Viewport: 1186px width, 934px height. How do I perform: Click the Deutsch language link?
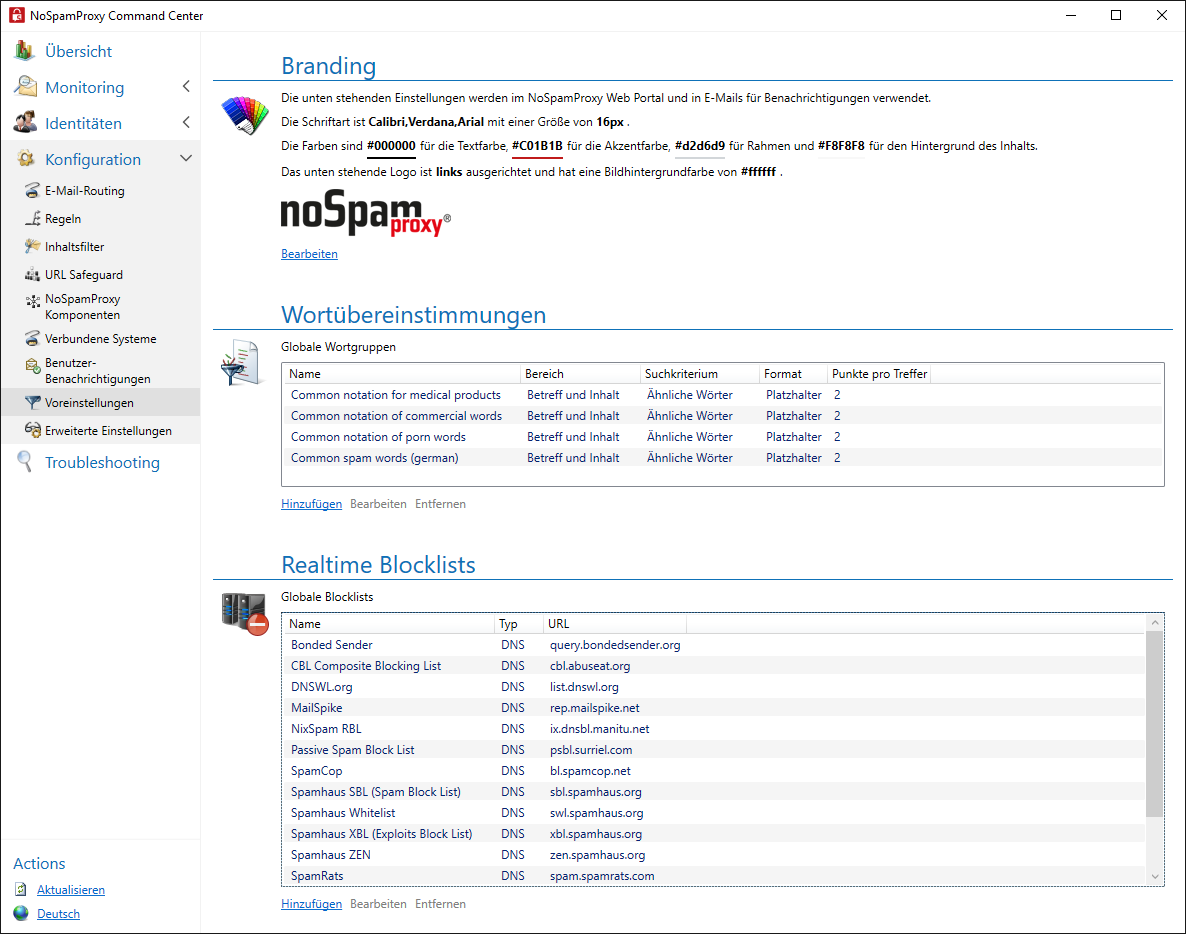[x=58, y=914]
